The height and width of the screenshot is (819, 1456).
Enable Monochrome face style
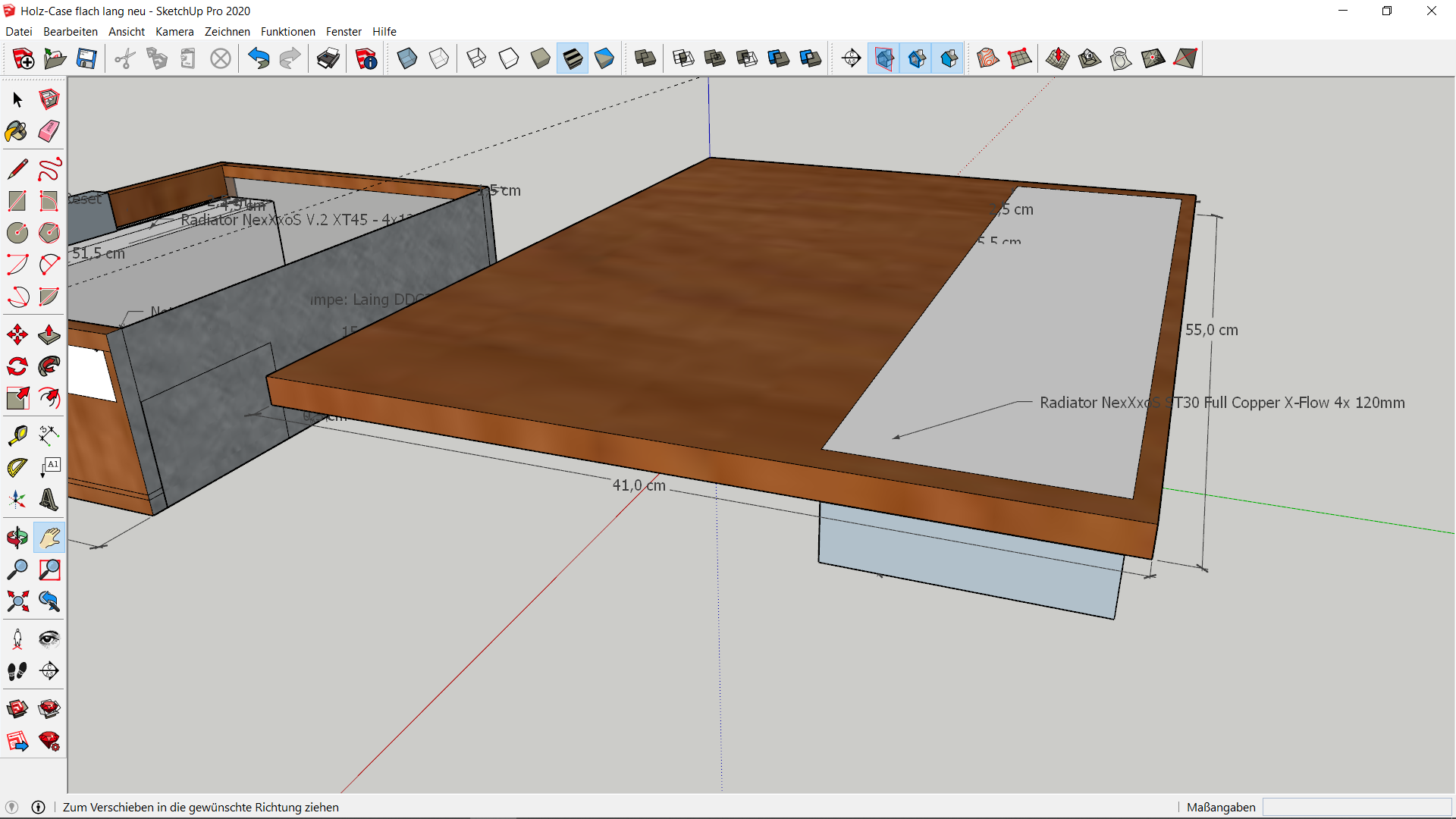click(604, 58)
